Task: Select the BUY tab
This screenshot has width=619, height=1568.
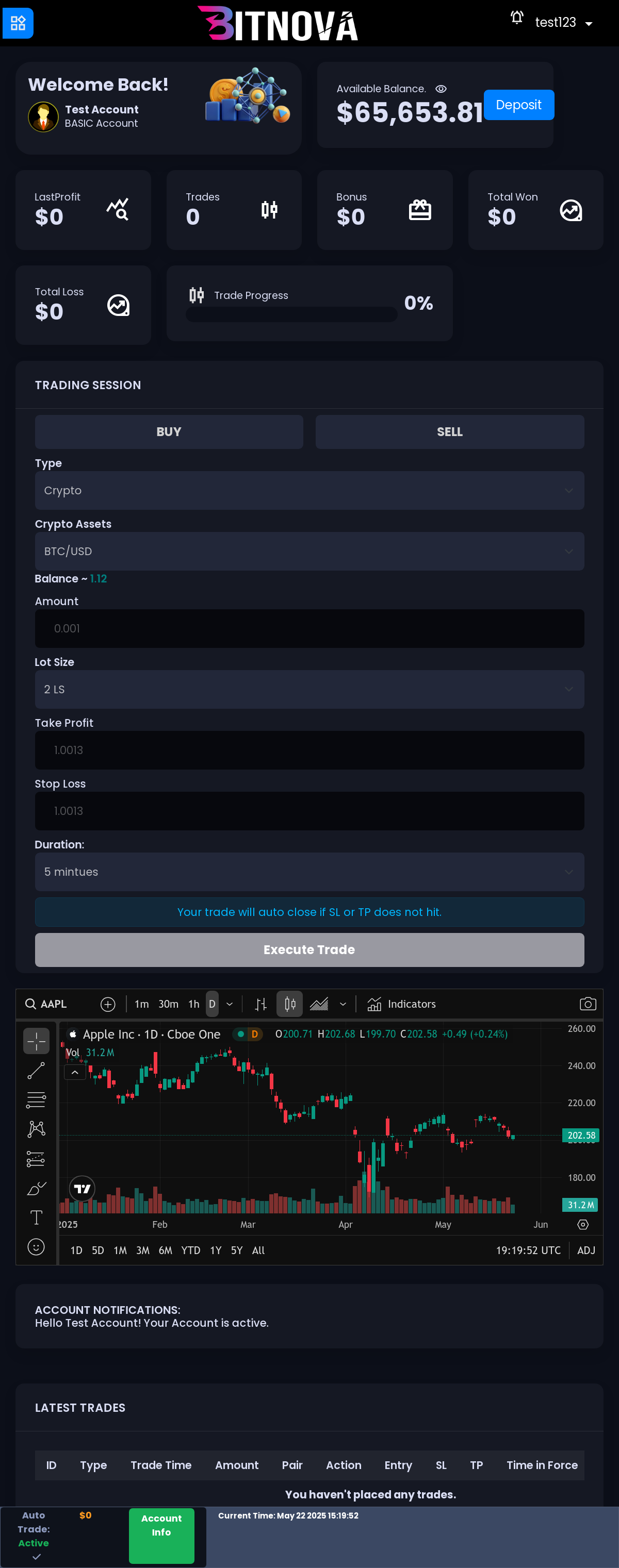Action: pyautogui.click(x=169, y=431)
